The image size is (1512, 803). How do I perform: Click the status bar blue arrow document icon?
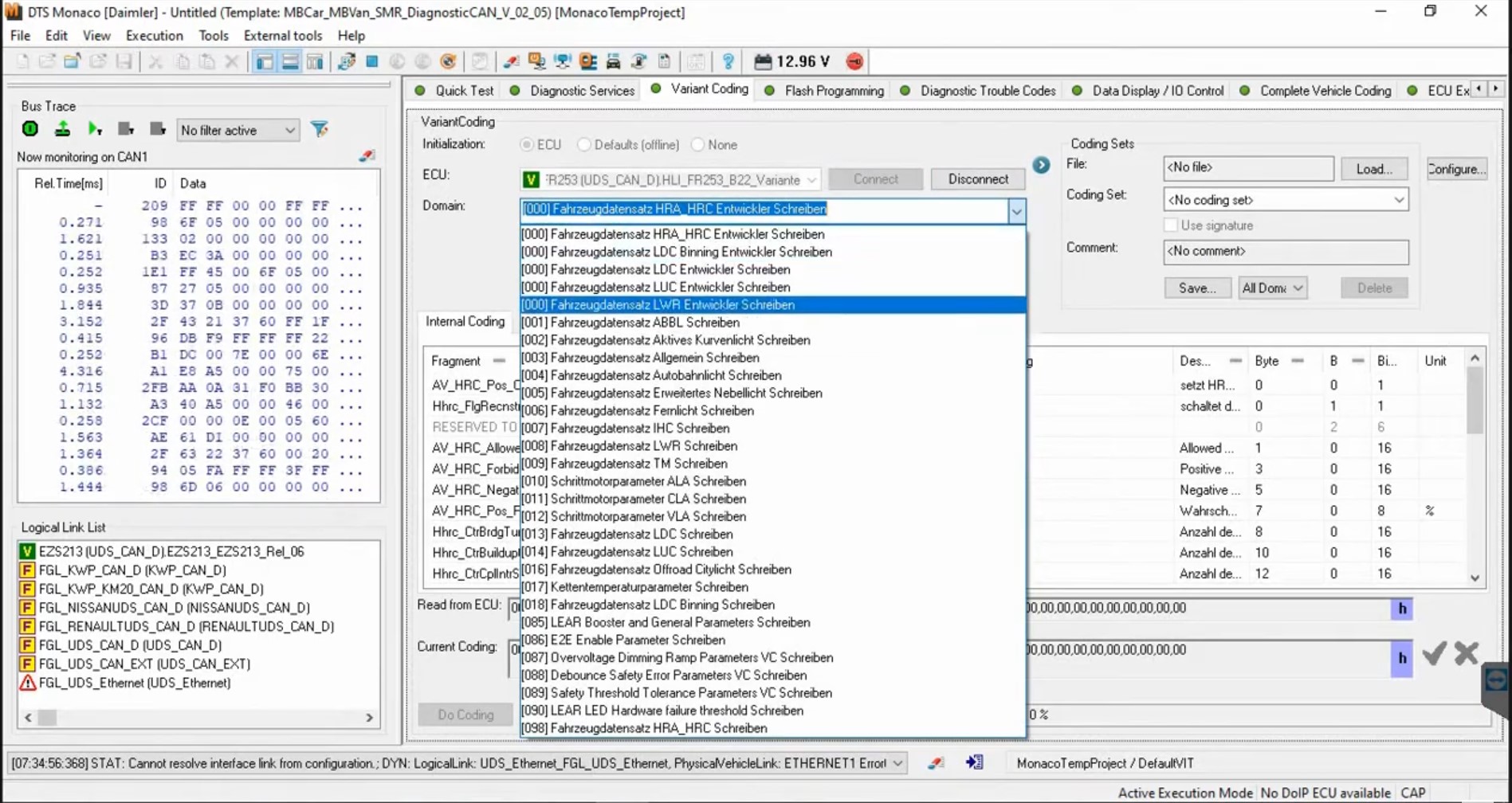974,762
